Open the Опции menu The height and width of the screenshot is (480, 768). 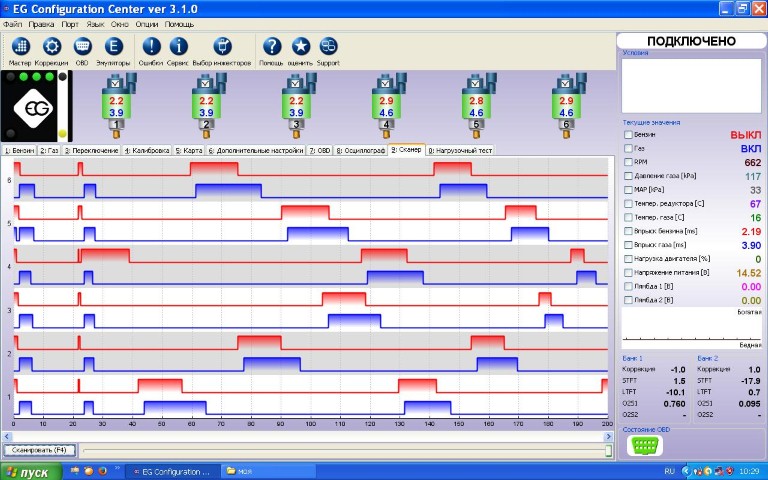tap(147, 22)
